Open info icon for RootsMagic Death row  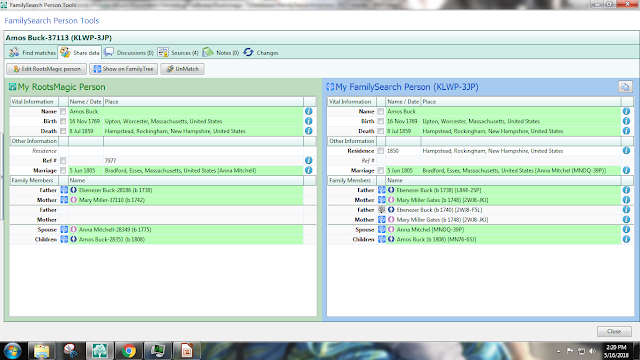pos(309,131)
